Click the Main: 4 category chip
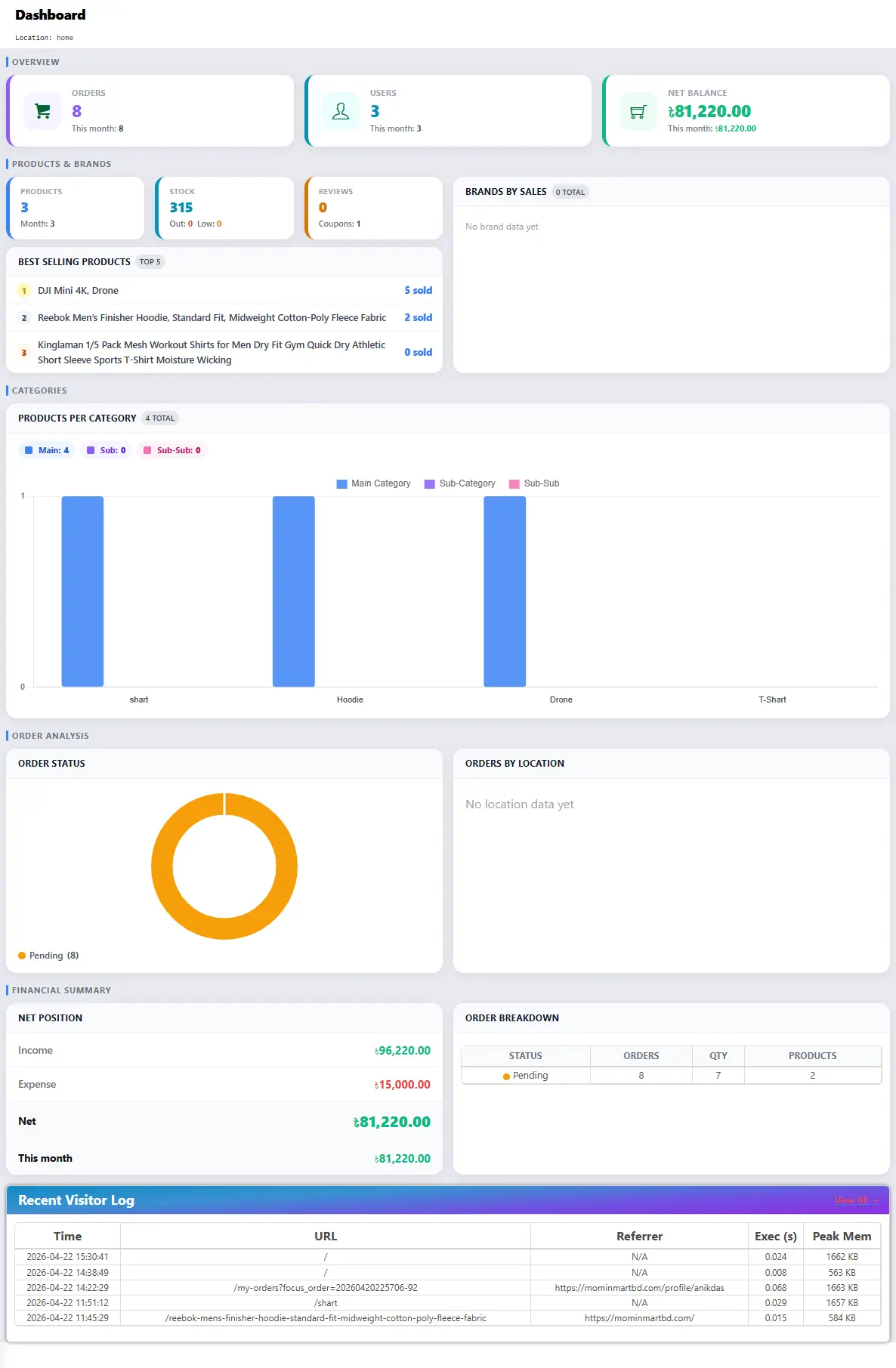 point(47,450)
